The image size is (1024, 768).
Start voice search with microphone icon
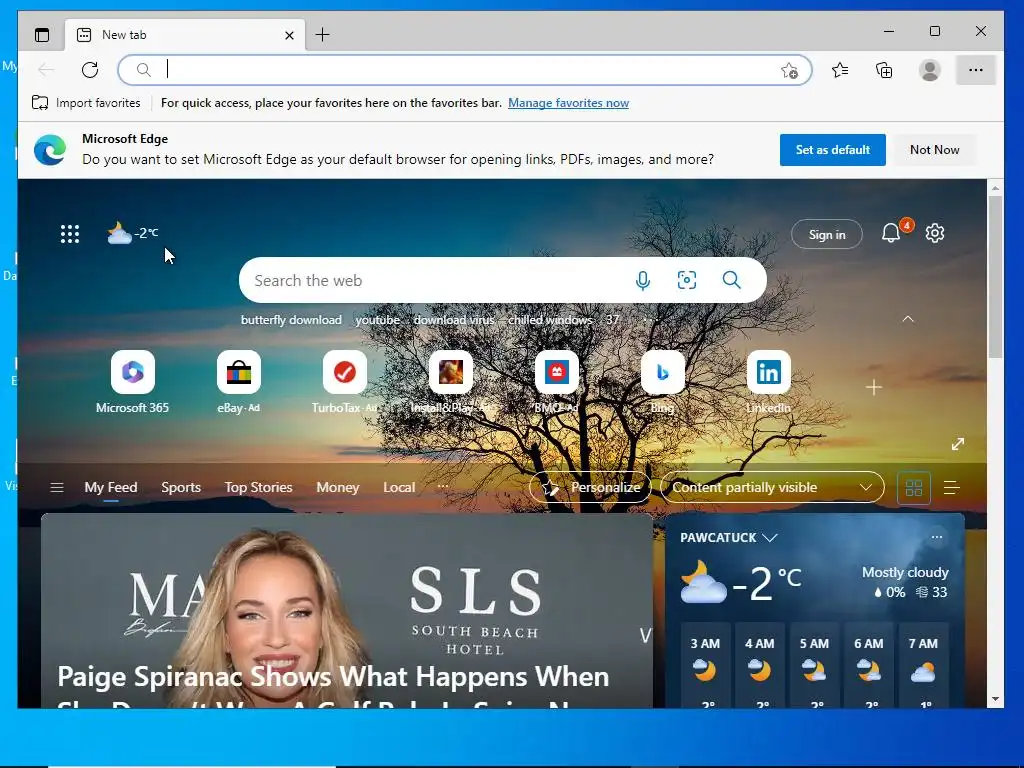click(643, 280)
